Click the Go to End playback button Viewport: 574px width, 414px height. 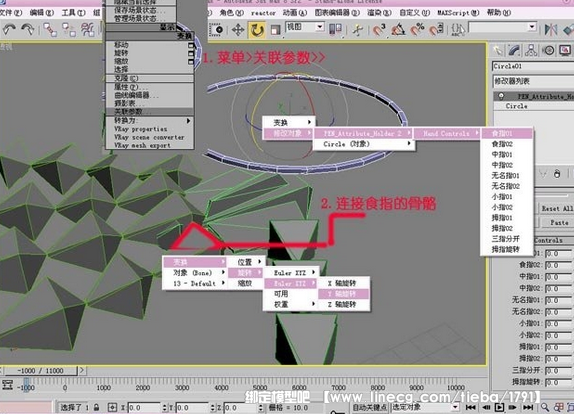coord(528,407)
